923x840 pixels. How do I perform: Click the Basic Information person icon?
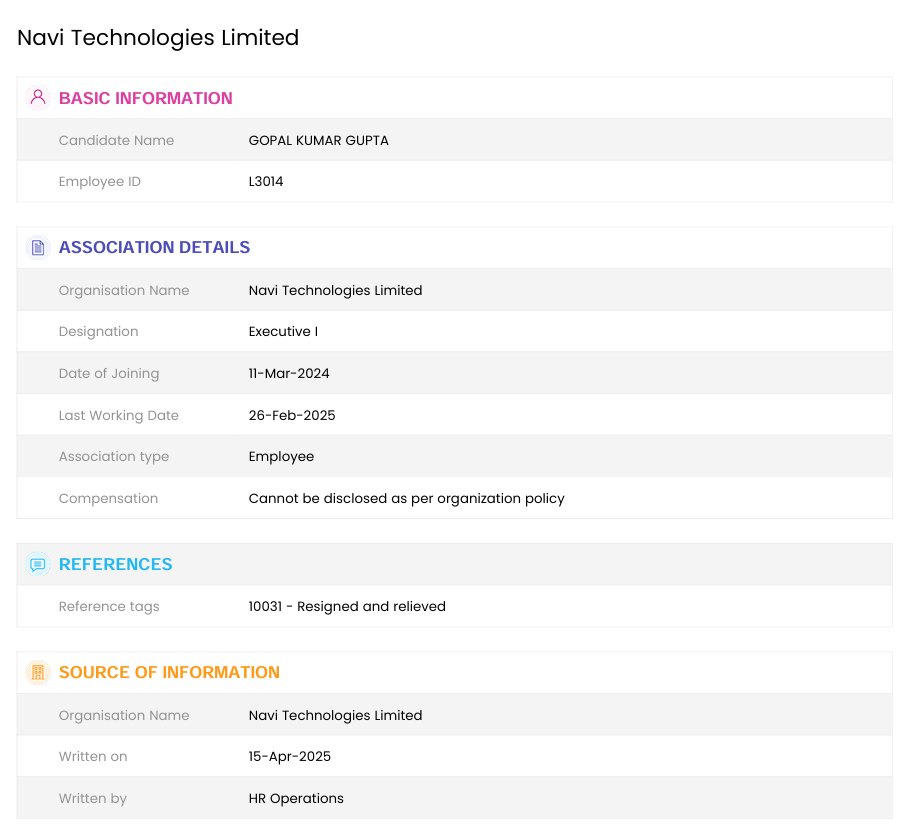pos(38,98)
